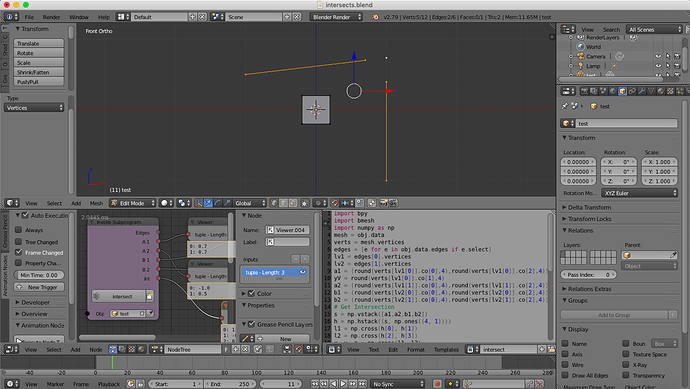Select the translate manipulator arrow icon
690x389 pixels.
pos(208,203)
